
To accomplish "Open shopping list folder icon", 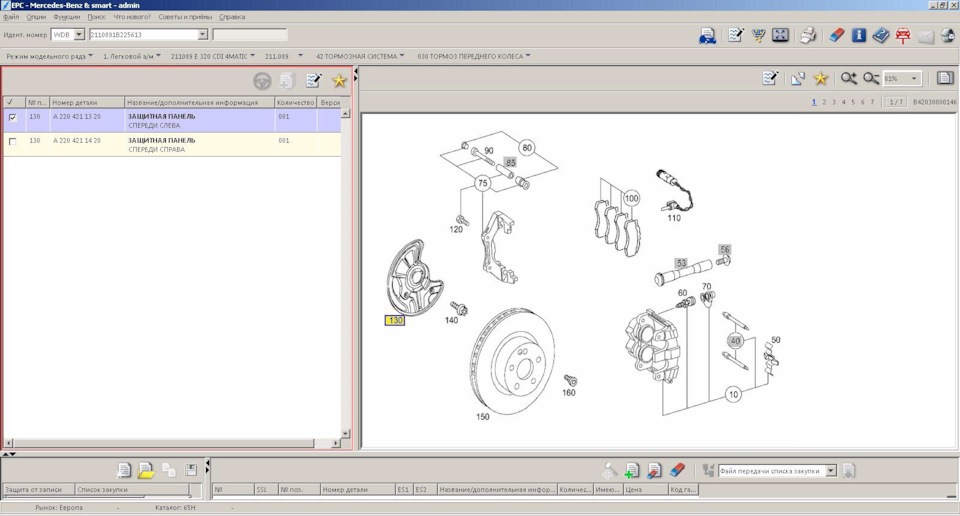I will (146, 470).
